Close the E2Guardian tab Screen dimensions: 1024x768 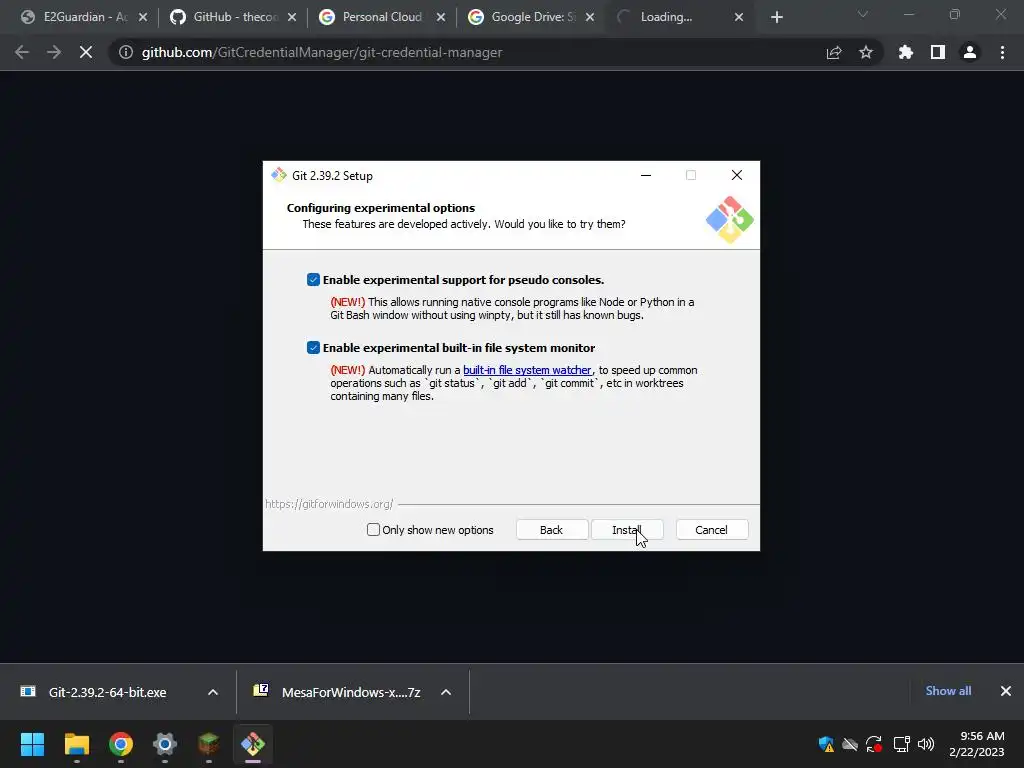[143, 17]
